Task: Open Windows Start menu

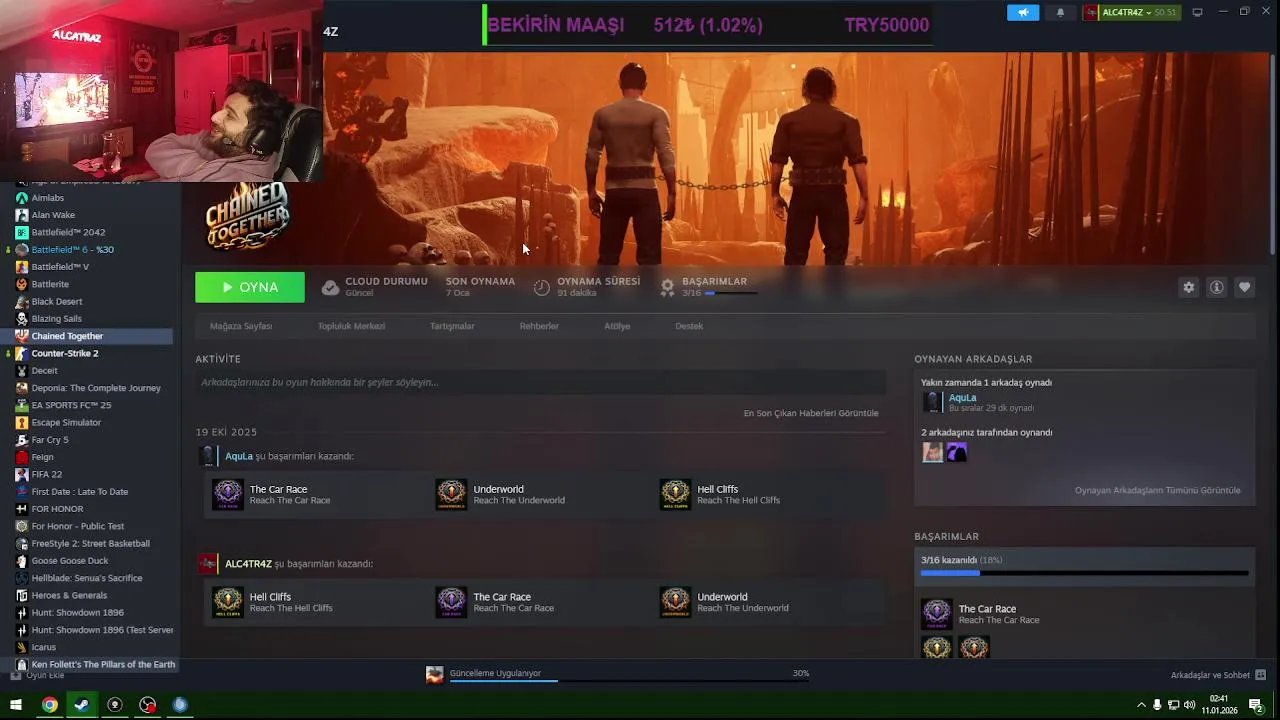Action: [x=16, y=705]
